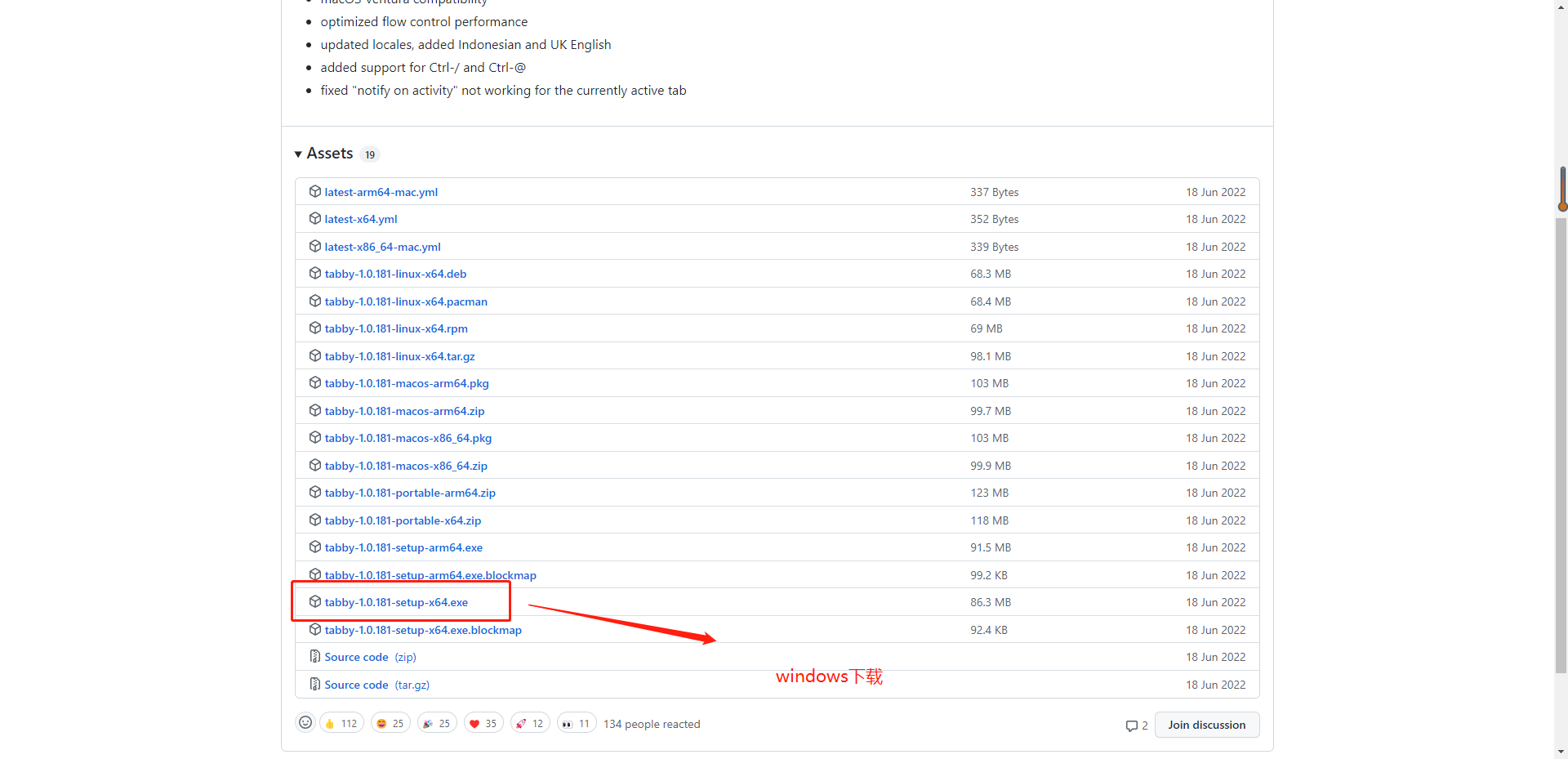This screenshot has width=1568, height=759.
Task: Click package icon beside latest-x86_64-mac.yml
Action: (315, 246)
